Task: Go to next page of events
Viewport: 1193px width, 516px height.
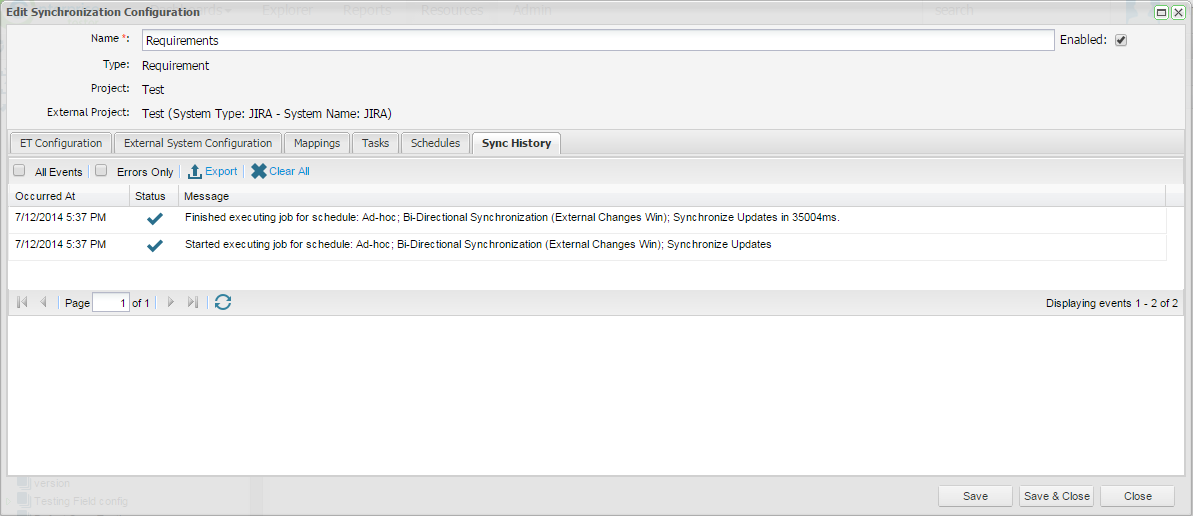Action: click(x=171, y=302)
